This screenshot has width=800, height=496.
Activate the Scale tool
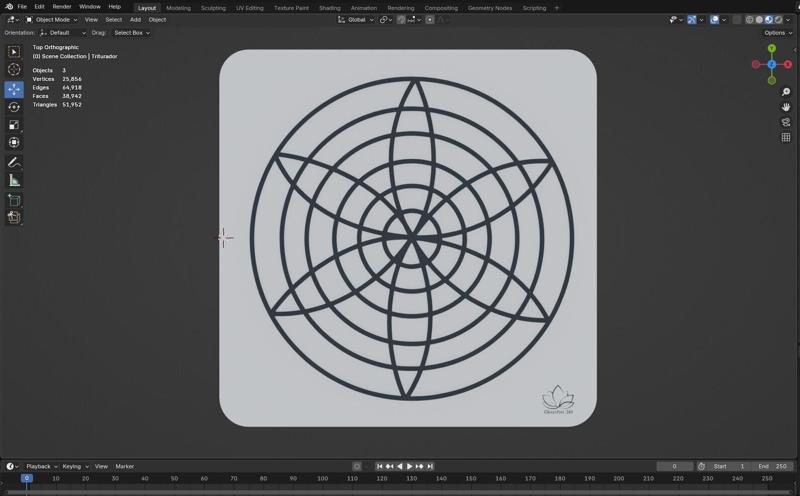click(14, 125)
